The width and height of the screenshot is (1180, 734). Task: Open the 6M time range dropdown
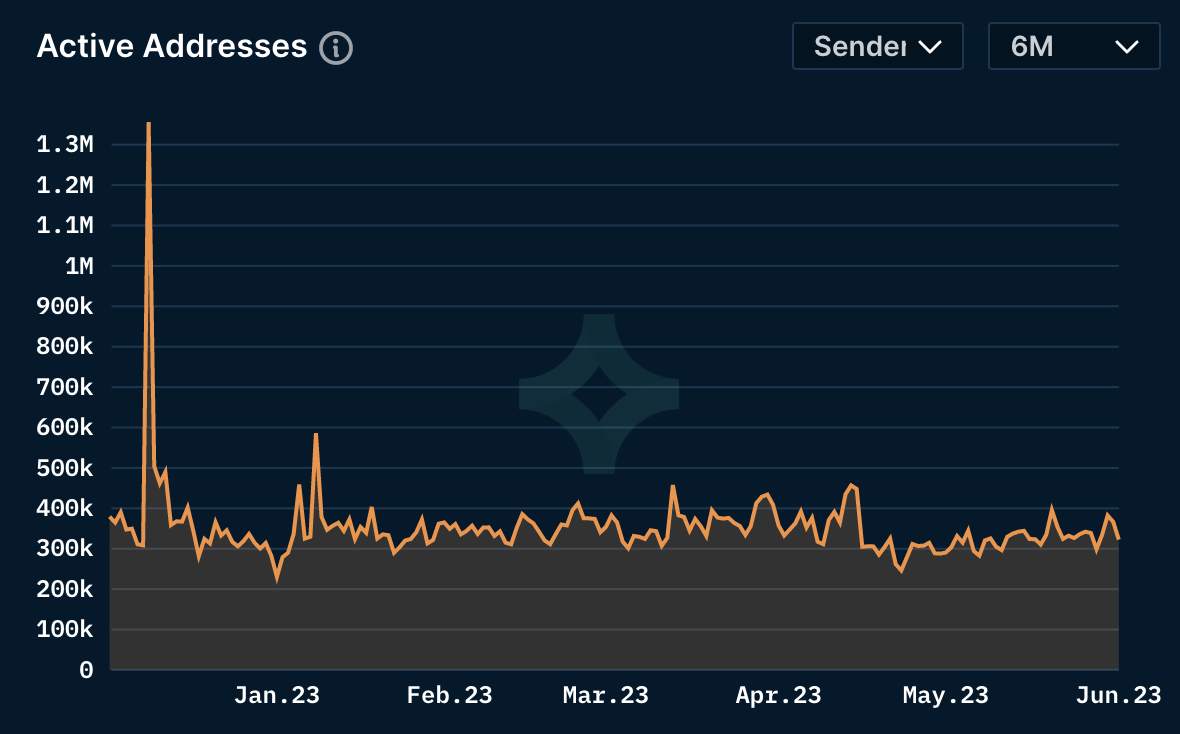click(x=1074, y=46)
